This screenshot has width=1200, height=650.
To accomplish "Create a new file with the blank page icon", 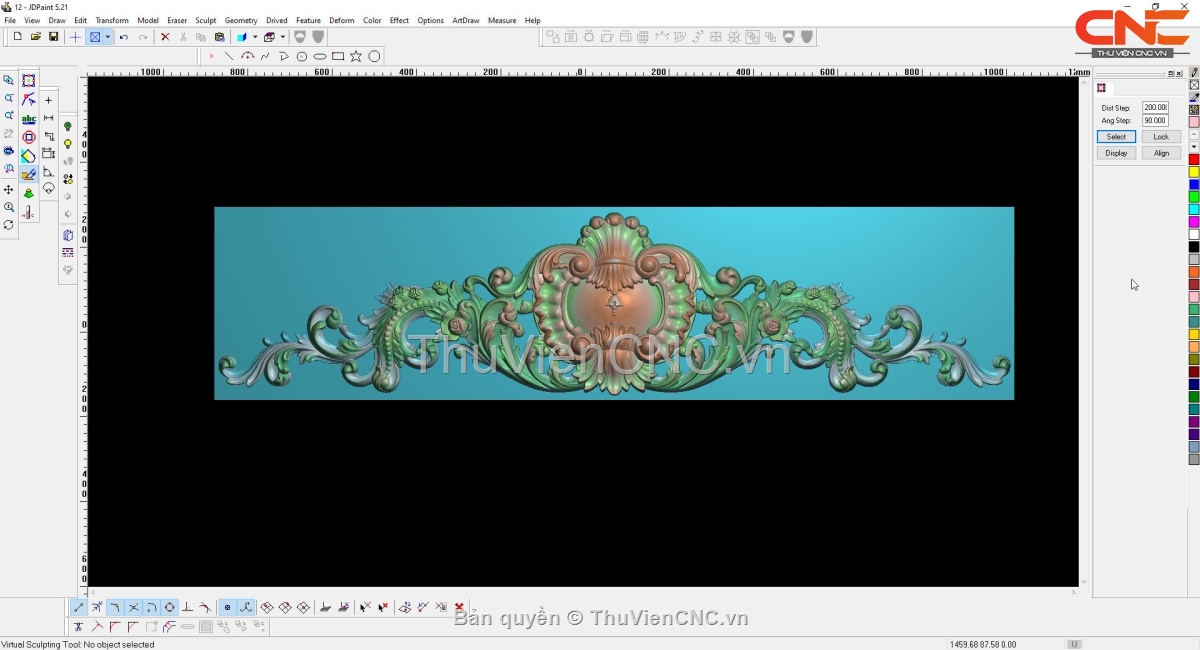I will 17,37.
